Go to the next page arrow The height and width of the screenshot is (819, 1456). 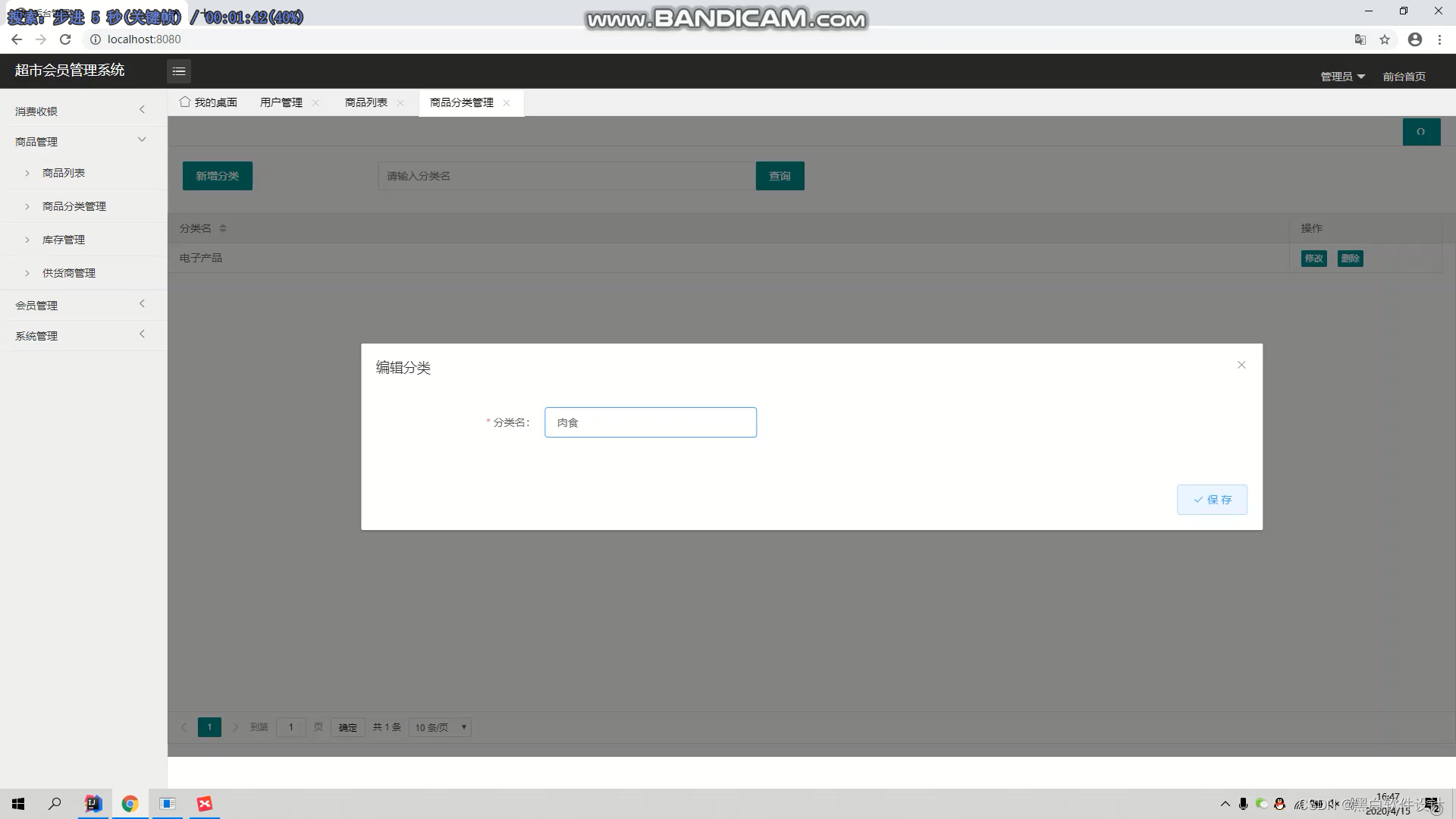point(235,727)
